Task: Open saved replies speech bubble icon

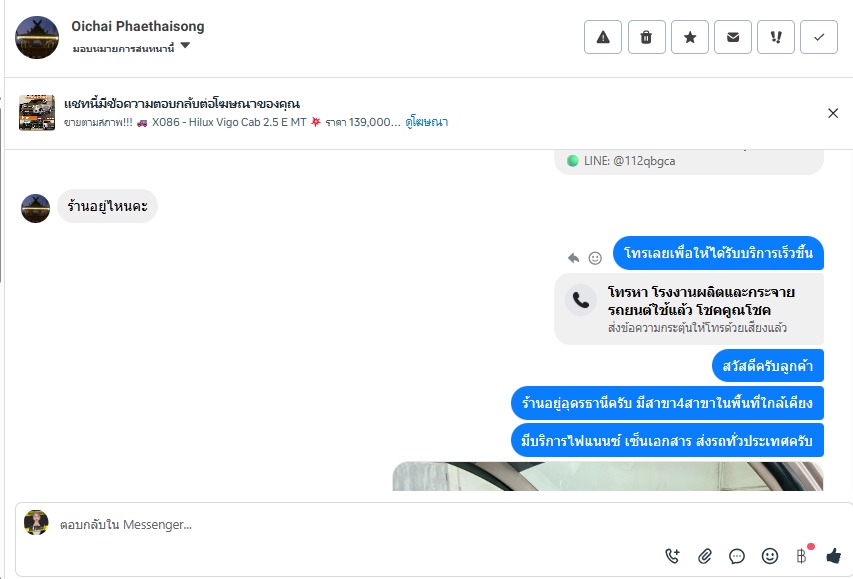Action: (x=737, y=556)
